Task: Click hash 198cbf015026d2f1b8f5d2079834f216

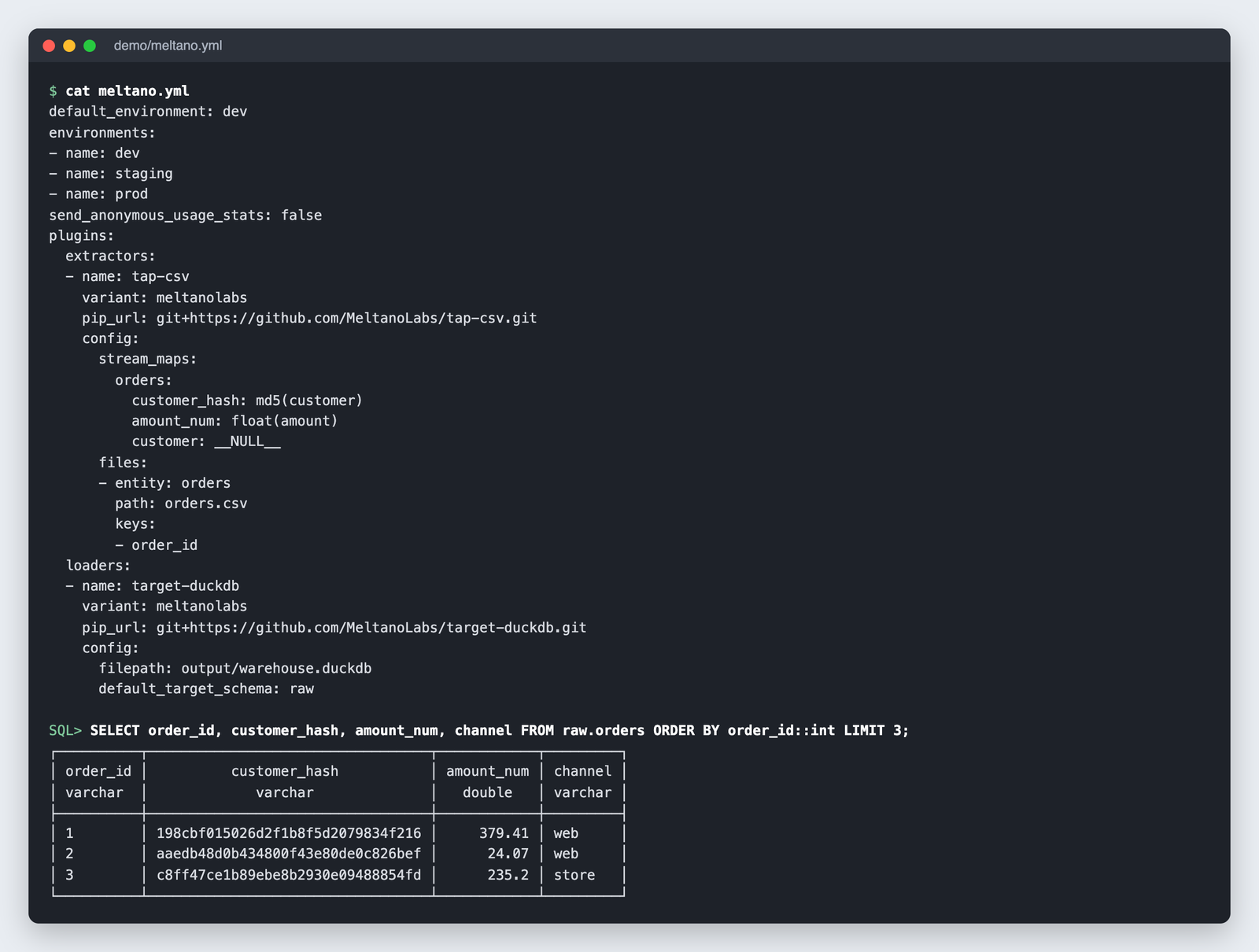Action: coord(289,834)
